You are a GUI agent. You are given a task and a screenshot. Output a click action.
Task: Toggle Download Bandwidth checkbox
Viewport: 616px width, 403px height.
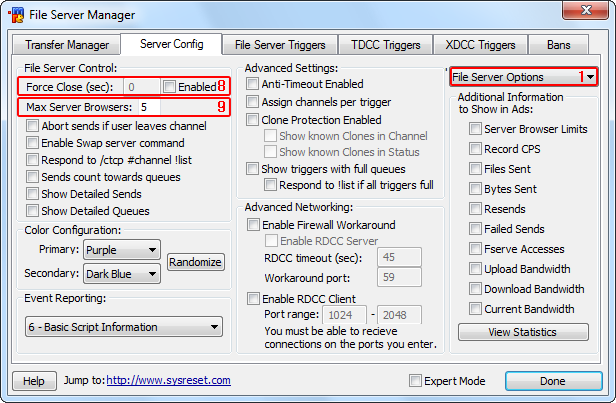pyautogui.click(x=475, y=289)
